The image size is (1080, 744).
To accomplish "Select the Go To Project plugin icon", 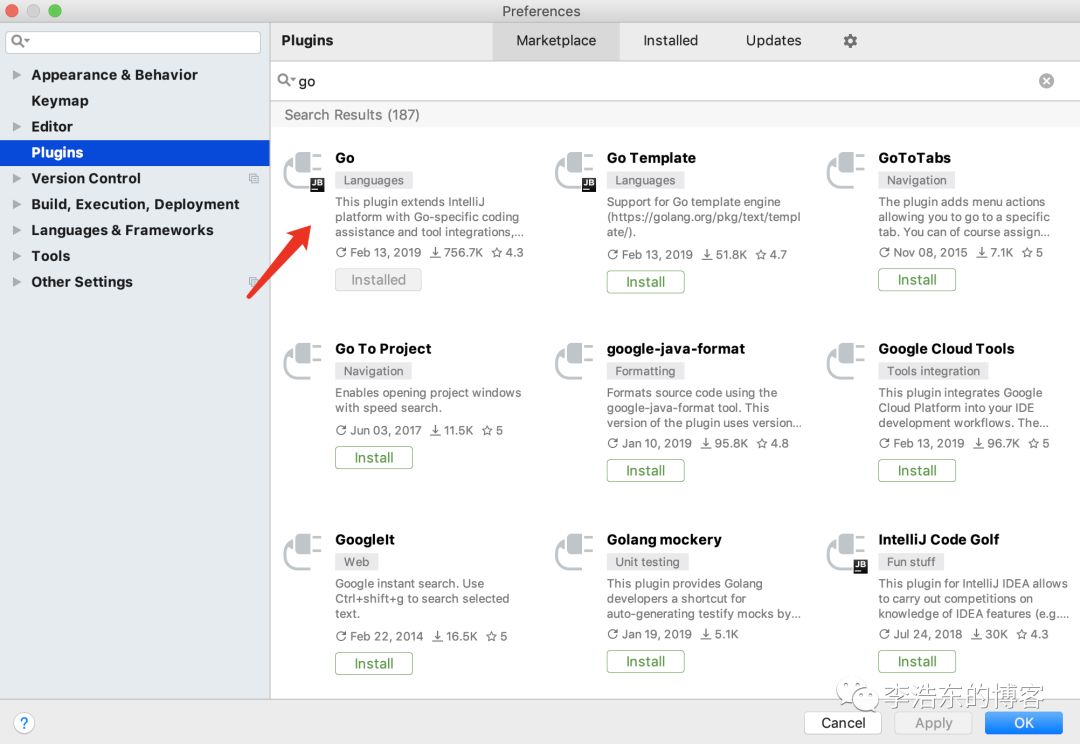I will point(303,361).
